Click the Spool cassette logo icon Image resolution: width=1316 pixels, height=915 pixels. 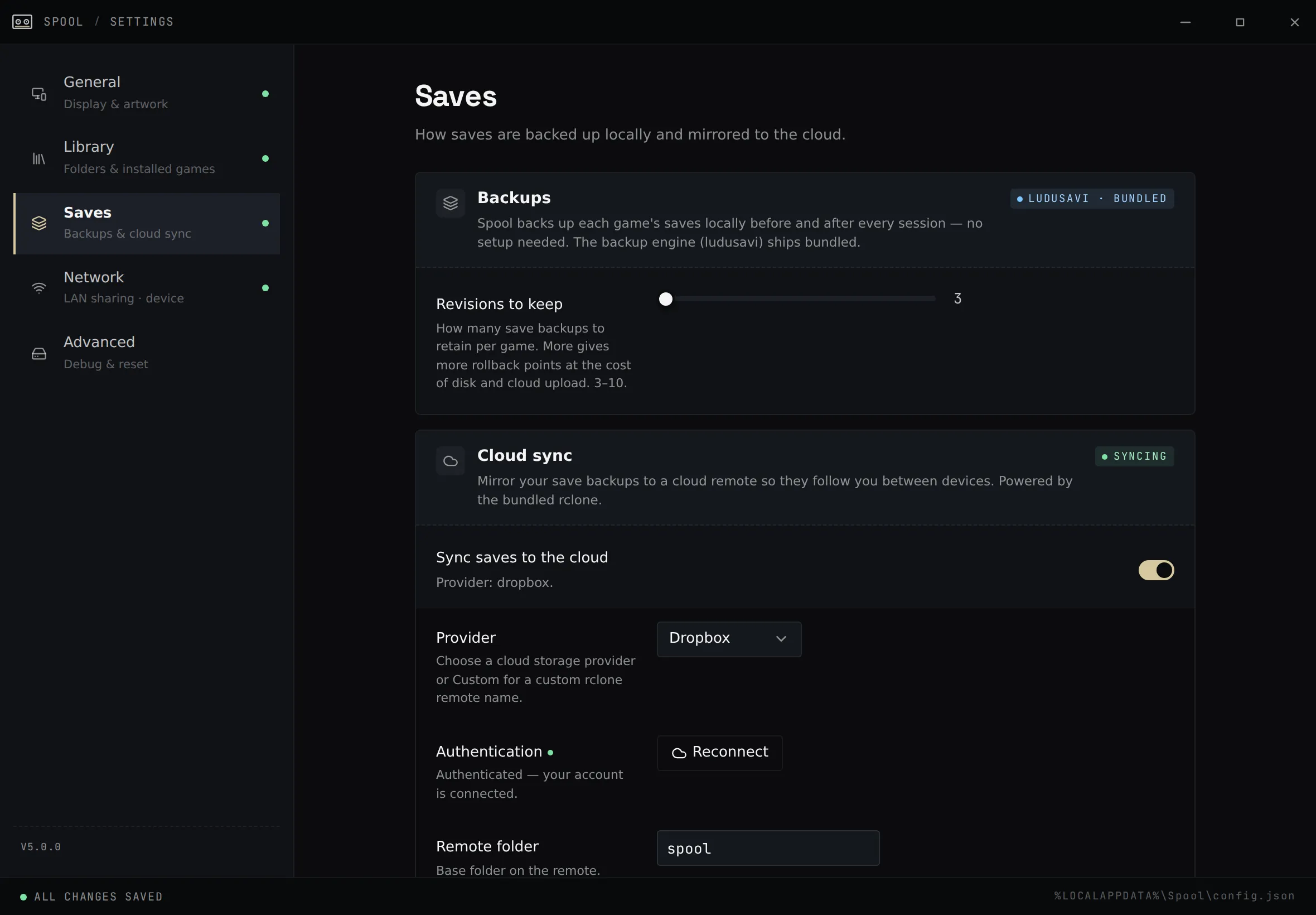22,22
